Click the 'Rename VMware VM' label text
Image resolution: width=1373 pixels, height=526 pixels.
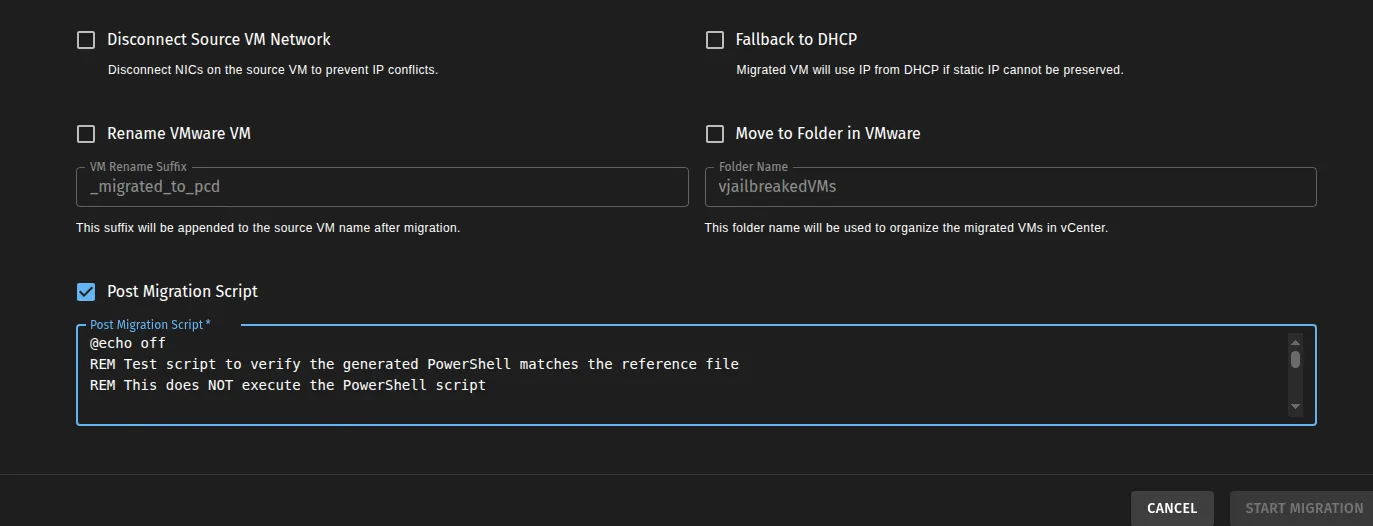click(179, 134)
